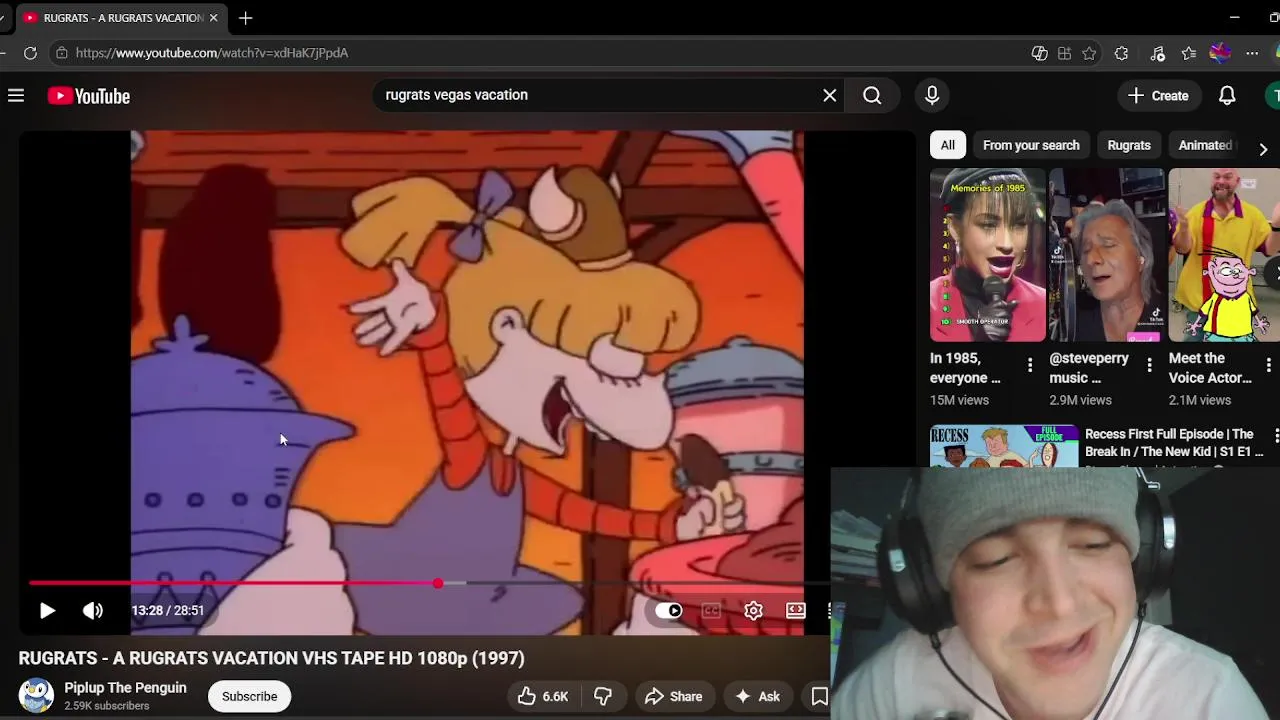Clear the search text with the X
This screenshot has height=720, width=1280.
coord(830,95)
